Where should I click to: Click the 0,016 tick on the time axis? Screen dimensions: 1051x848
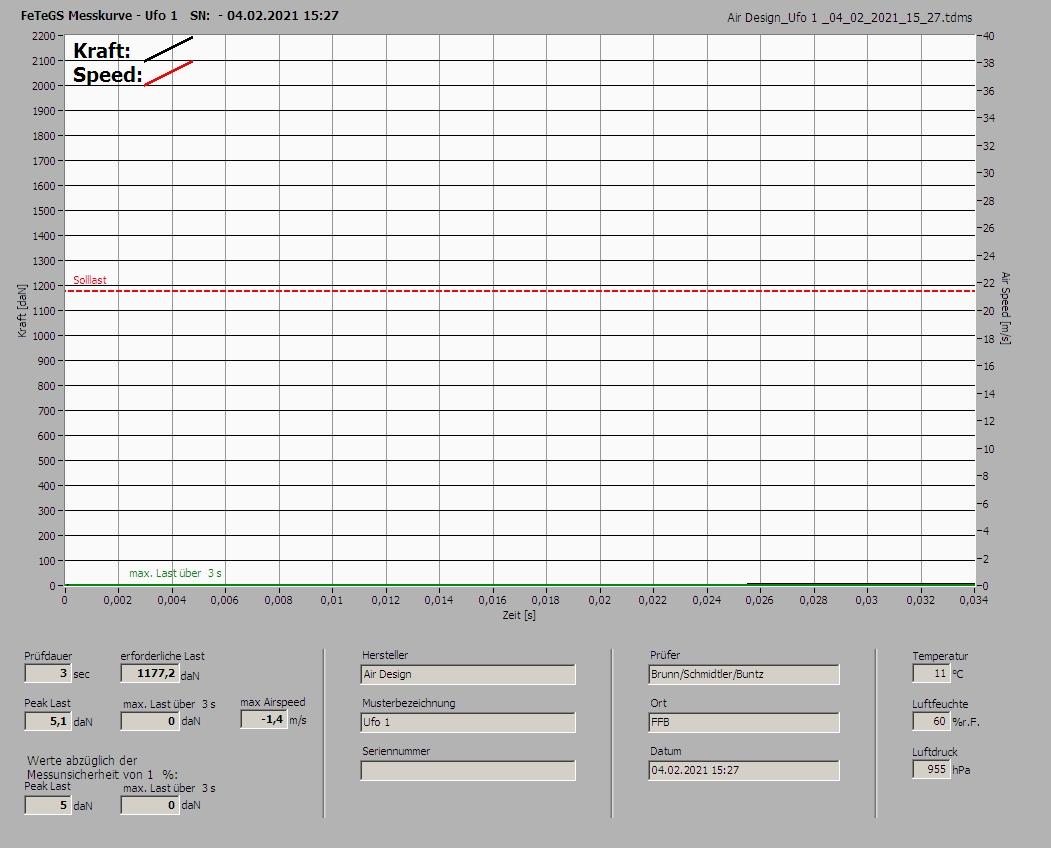[x=492, y=600]
